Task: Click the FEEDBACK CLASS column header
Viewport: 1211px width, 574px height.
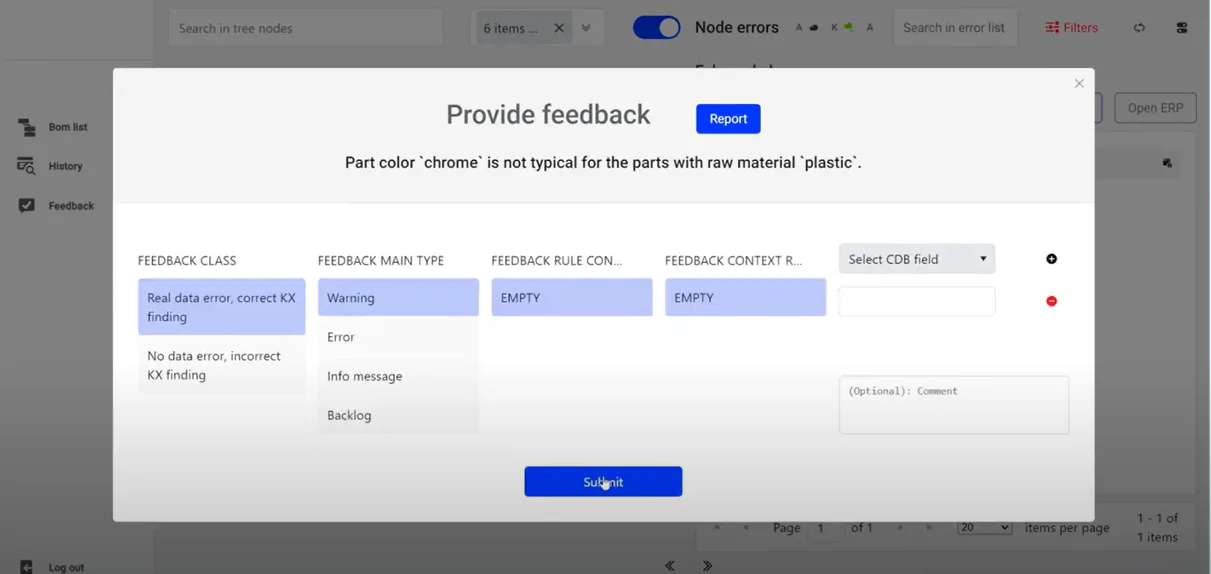Action: pyautogui.click(x=187, y=260)
